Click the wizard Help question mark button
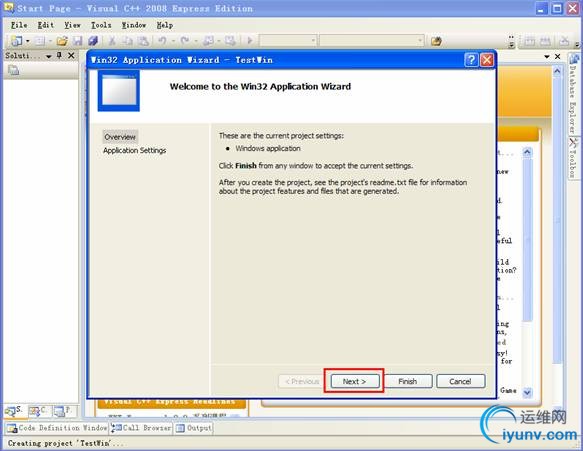The image size is (583, 451). click(x=471, y=60)
